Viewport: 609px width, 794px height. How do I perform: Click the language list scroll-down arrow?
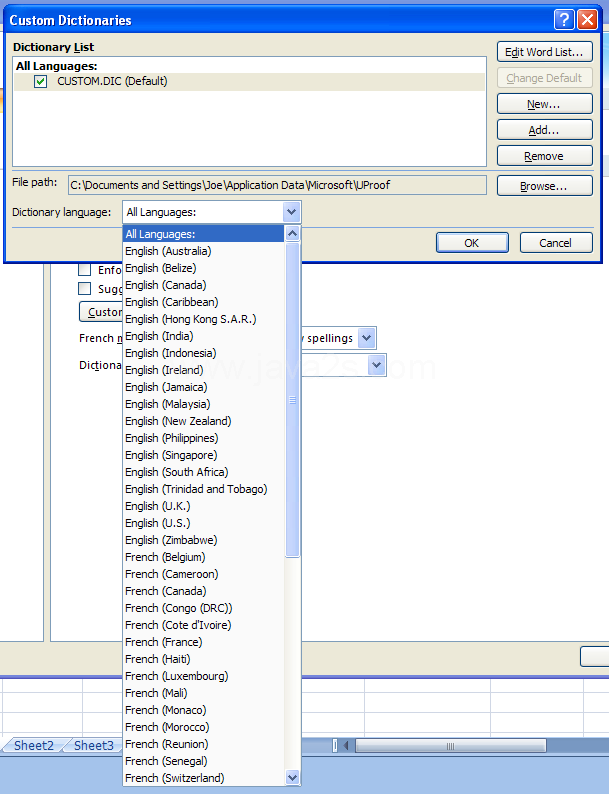point(293,777)
